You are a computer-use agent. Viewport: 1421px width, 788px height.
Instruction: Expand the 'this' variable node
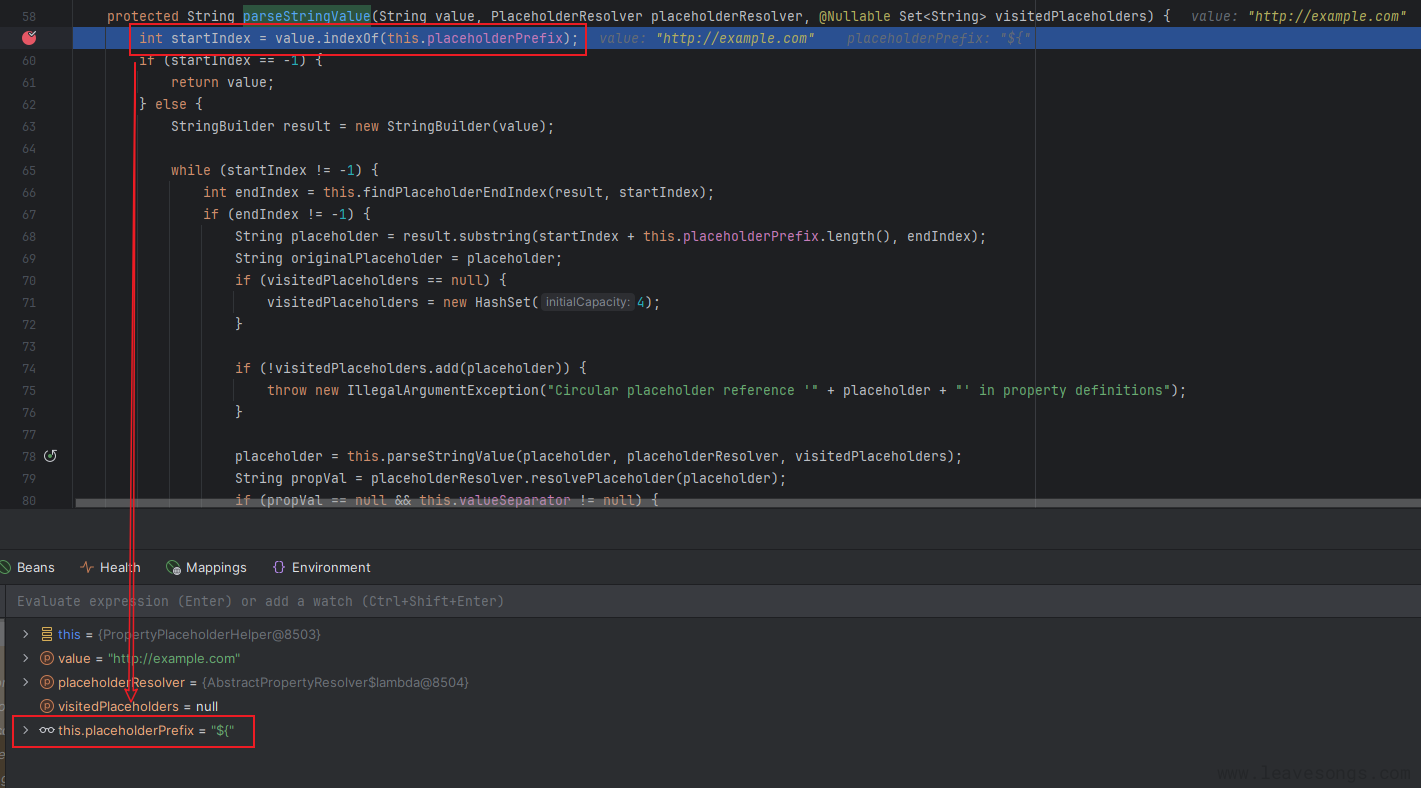[26, 634]
